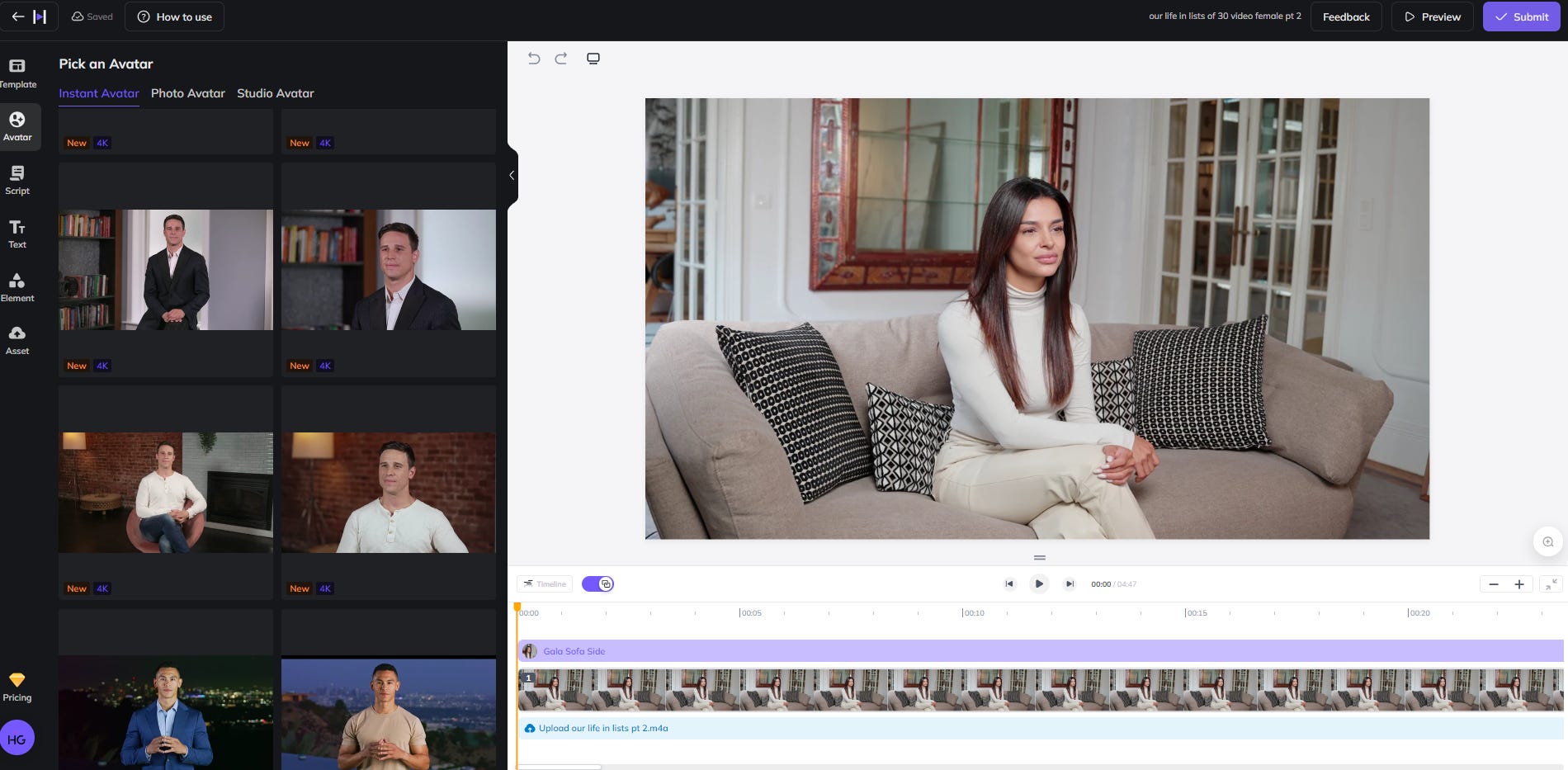Screen dimensions: 1568x770
Task: Toggle the purple timeline switch
Action: click(597, 583)
